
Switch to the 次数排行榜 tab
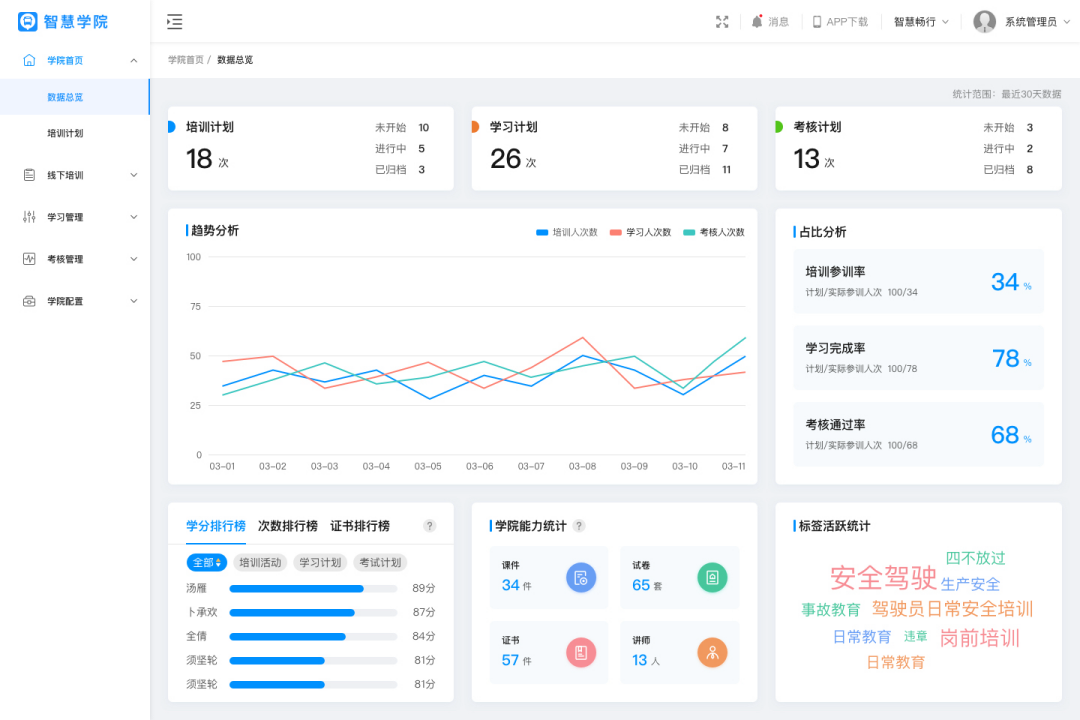click(288, 526)
